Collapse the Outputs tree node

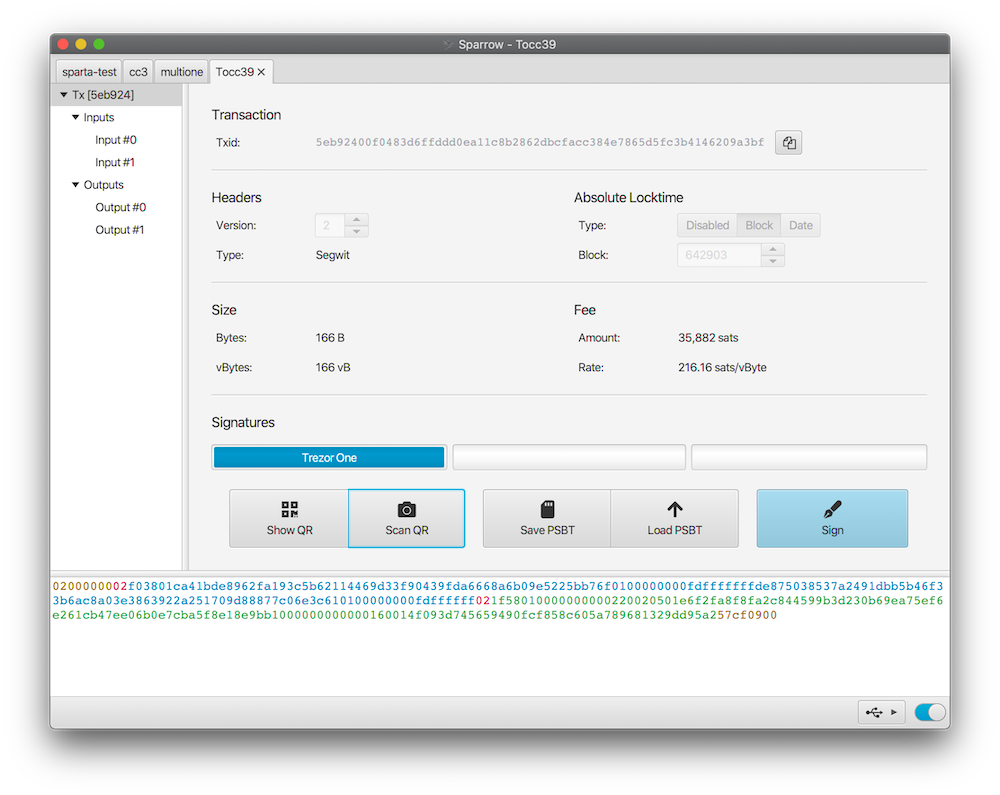coord(76,185)
